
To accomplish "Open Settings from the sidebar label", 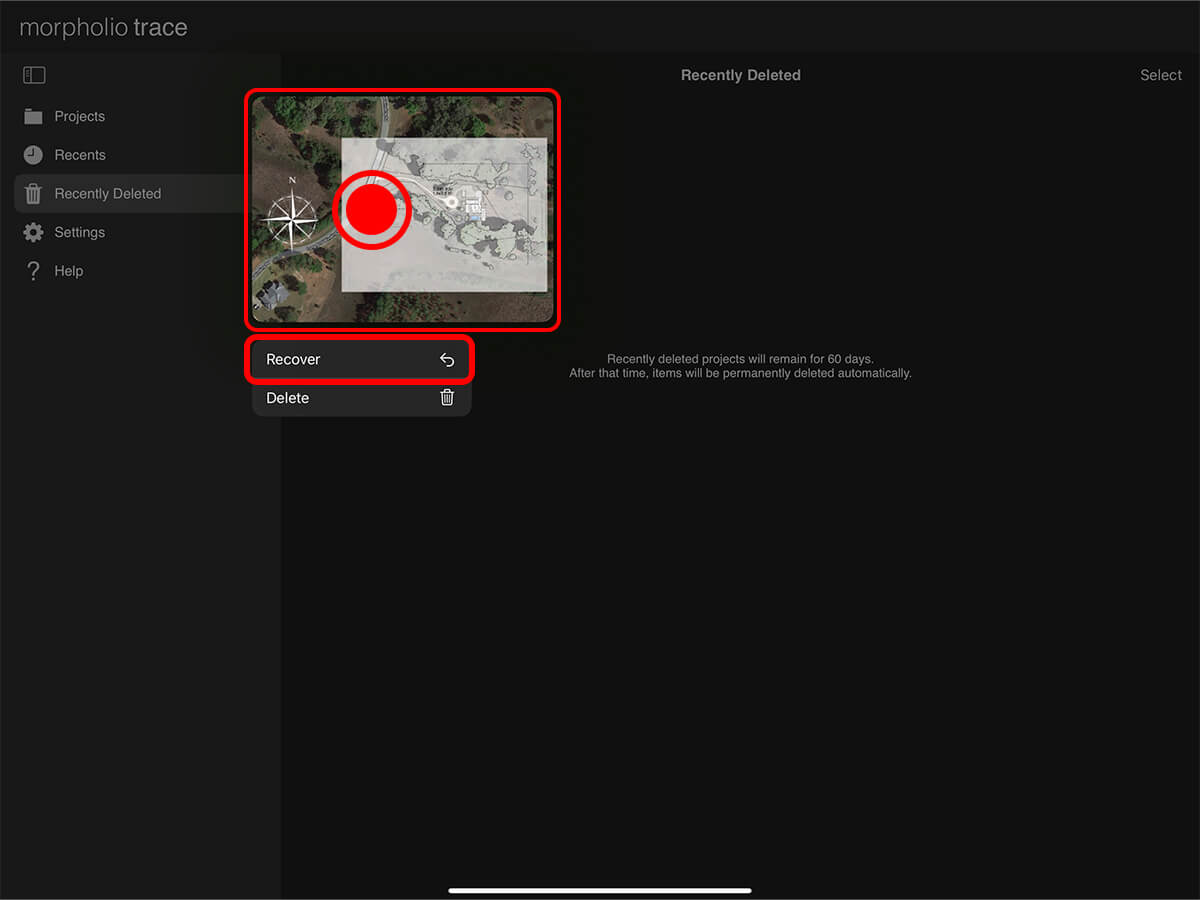I will point(79,232).
